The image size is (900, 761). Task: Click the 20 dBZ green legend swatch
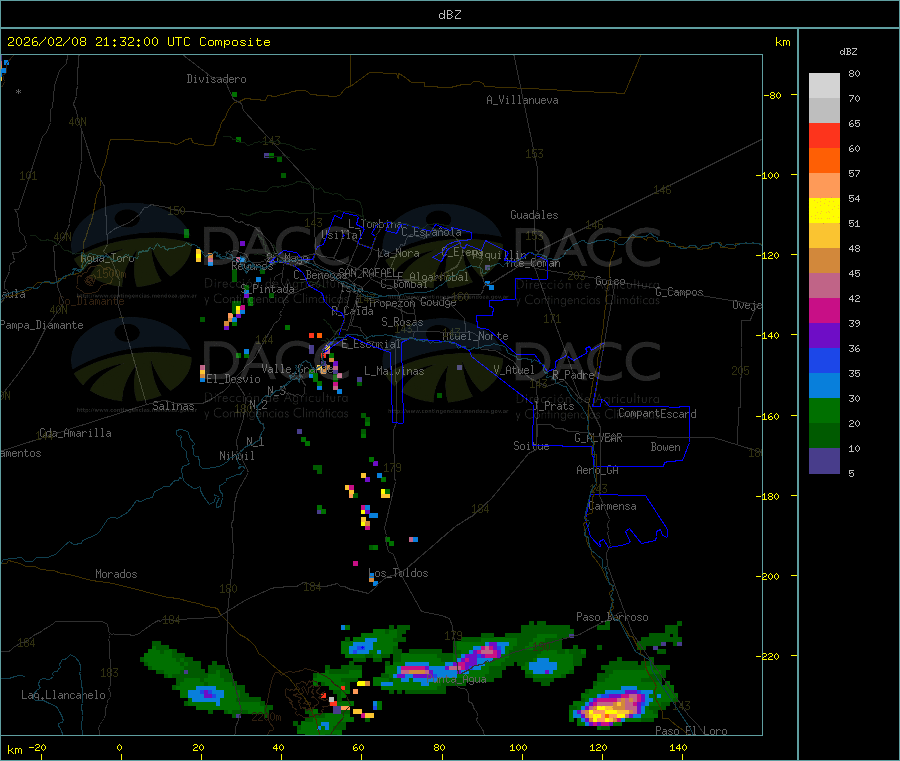click(x=824, y=410)
